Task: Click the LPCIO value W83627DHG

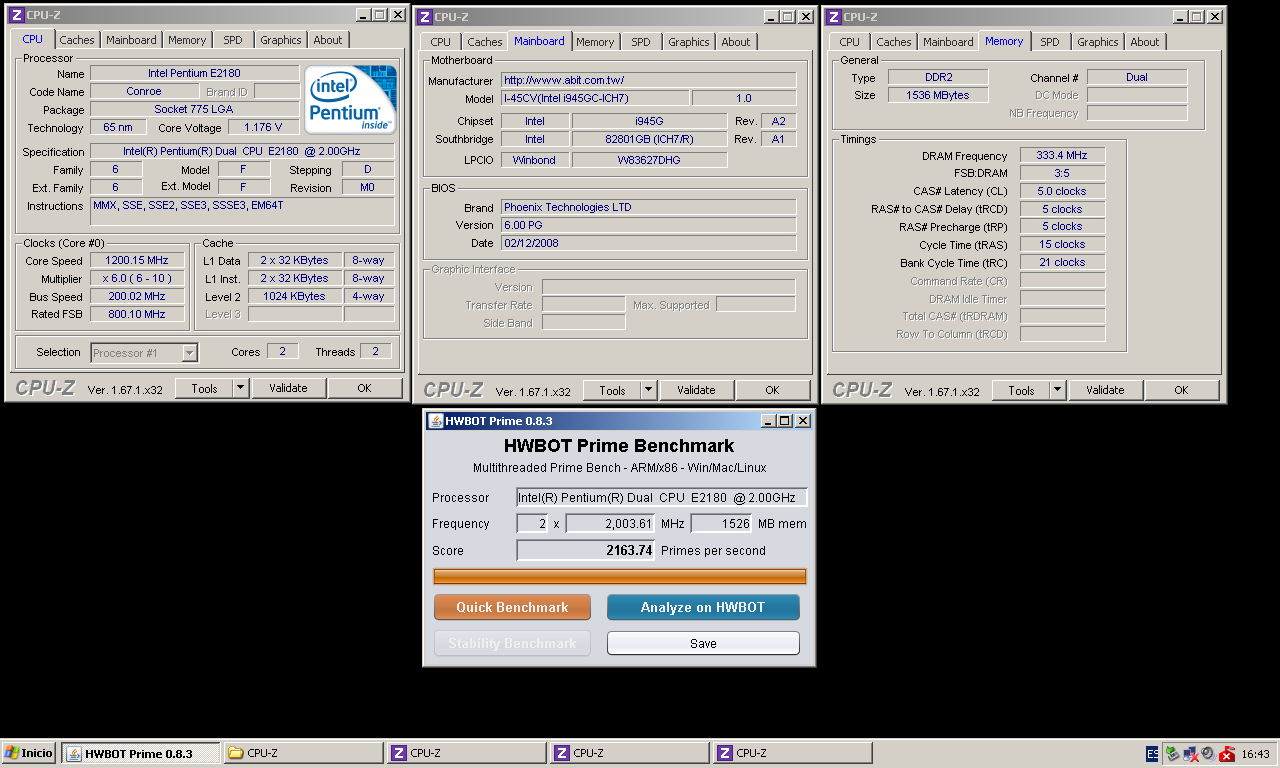Action: tap(648, 159)
